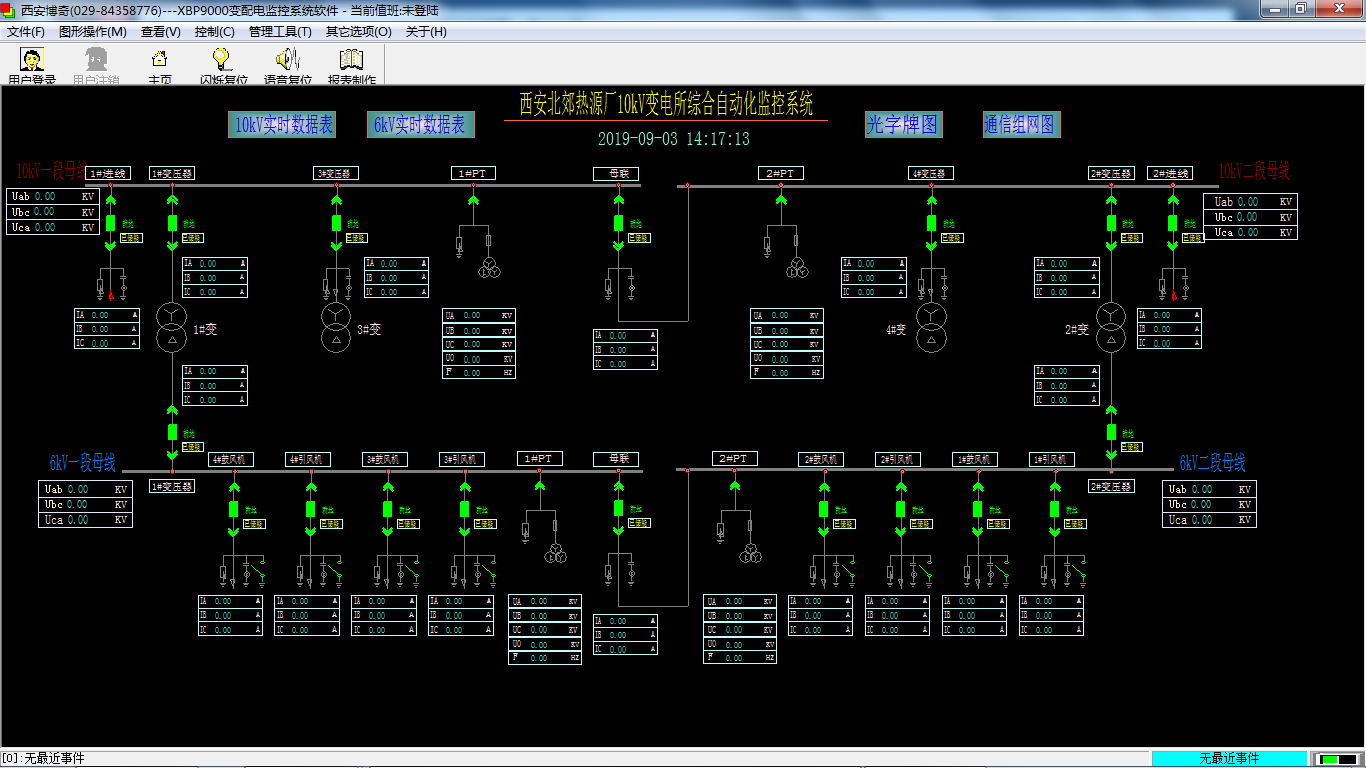Open the 10kV实时数据表 page
Screen dimensions: 1366x768
point(283,125)
